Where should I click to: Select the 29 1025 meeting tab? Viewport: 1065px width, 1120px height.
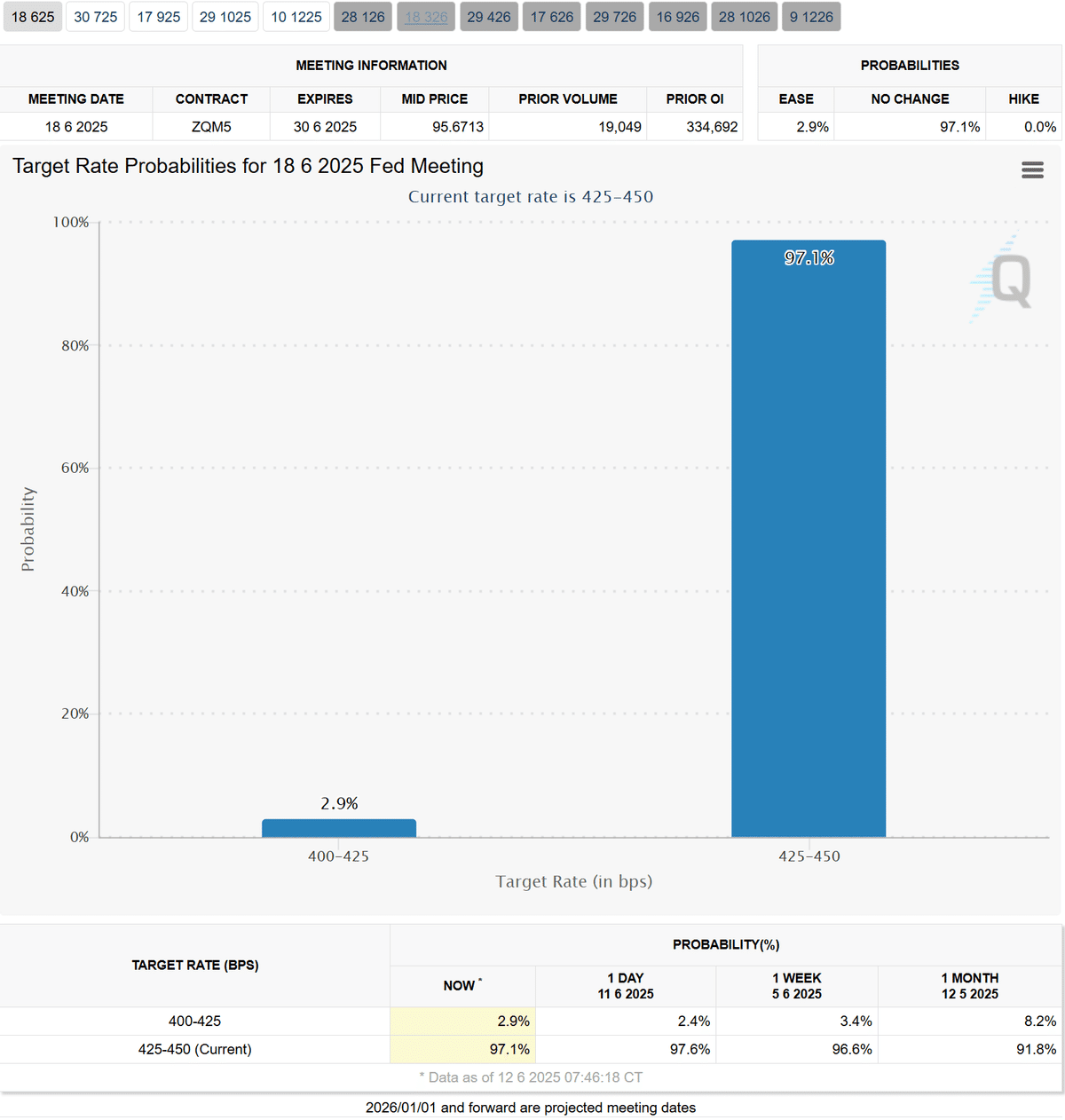coord(225,17)
